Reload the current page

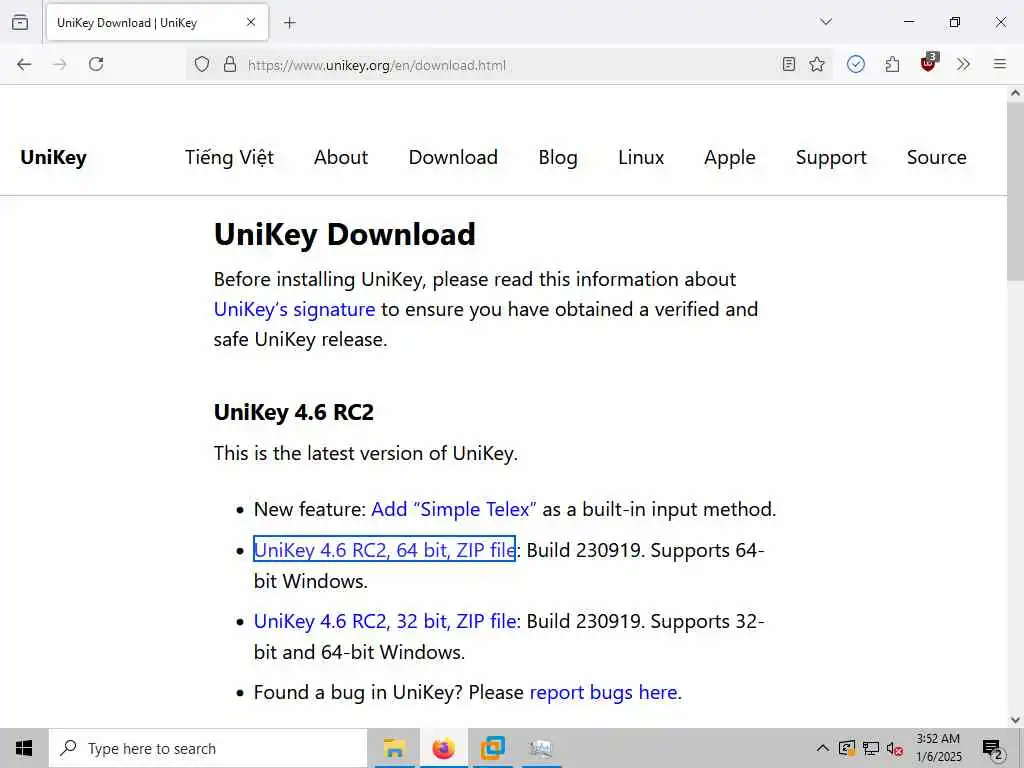(96, 64)
